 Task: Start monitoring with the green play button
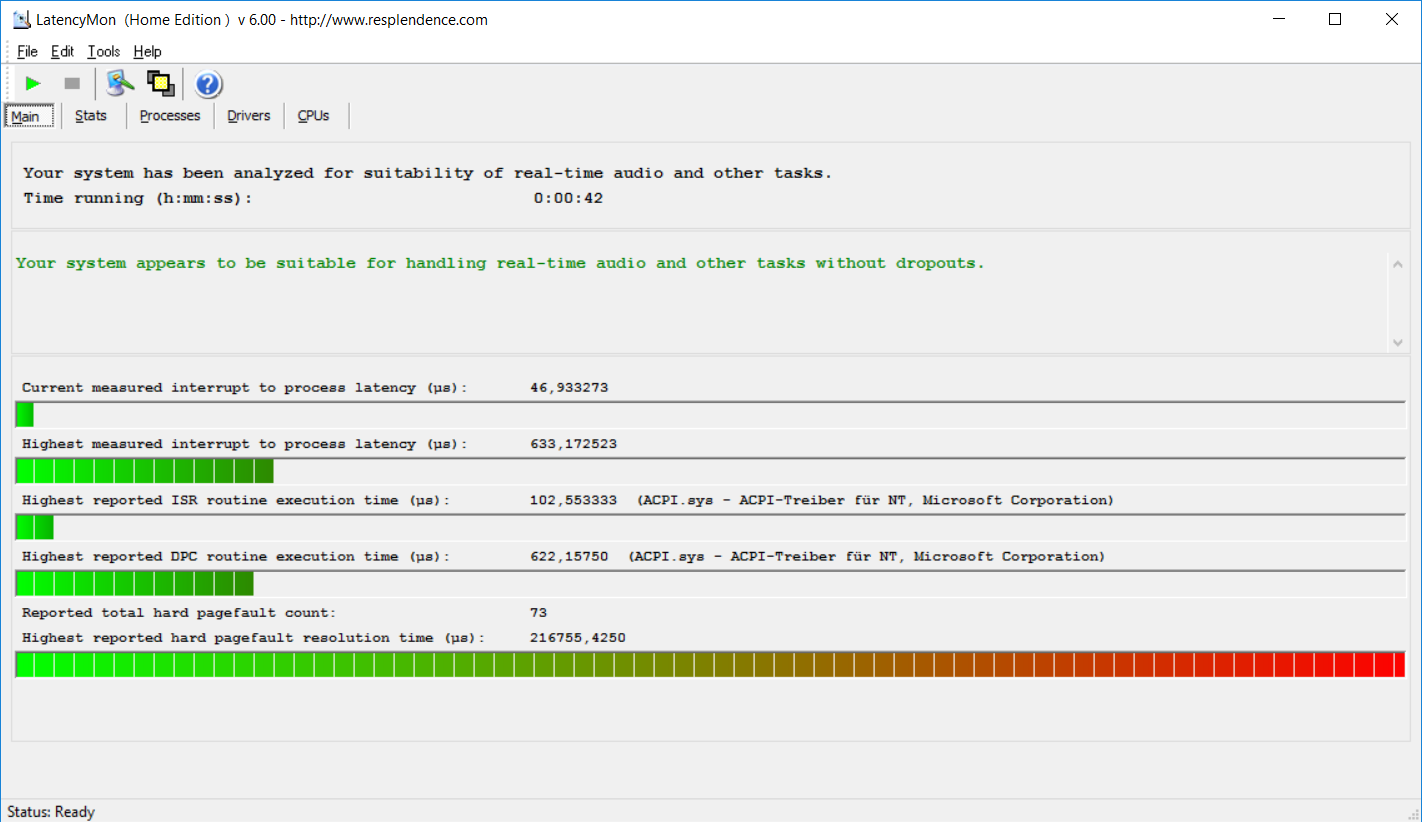(33, 84)
